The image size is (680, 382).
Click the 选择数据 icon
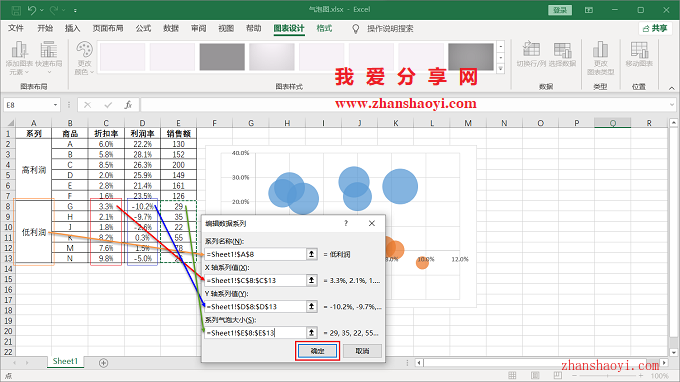pos(562,54)
